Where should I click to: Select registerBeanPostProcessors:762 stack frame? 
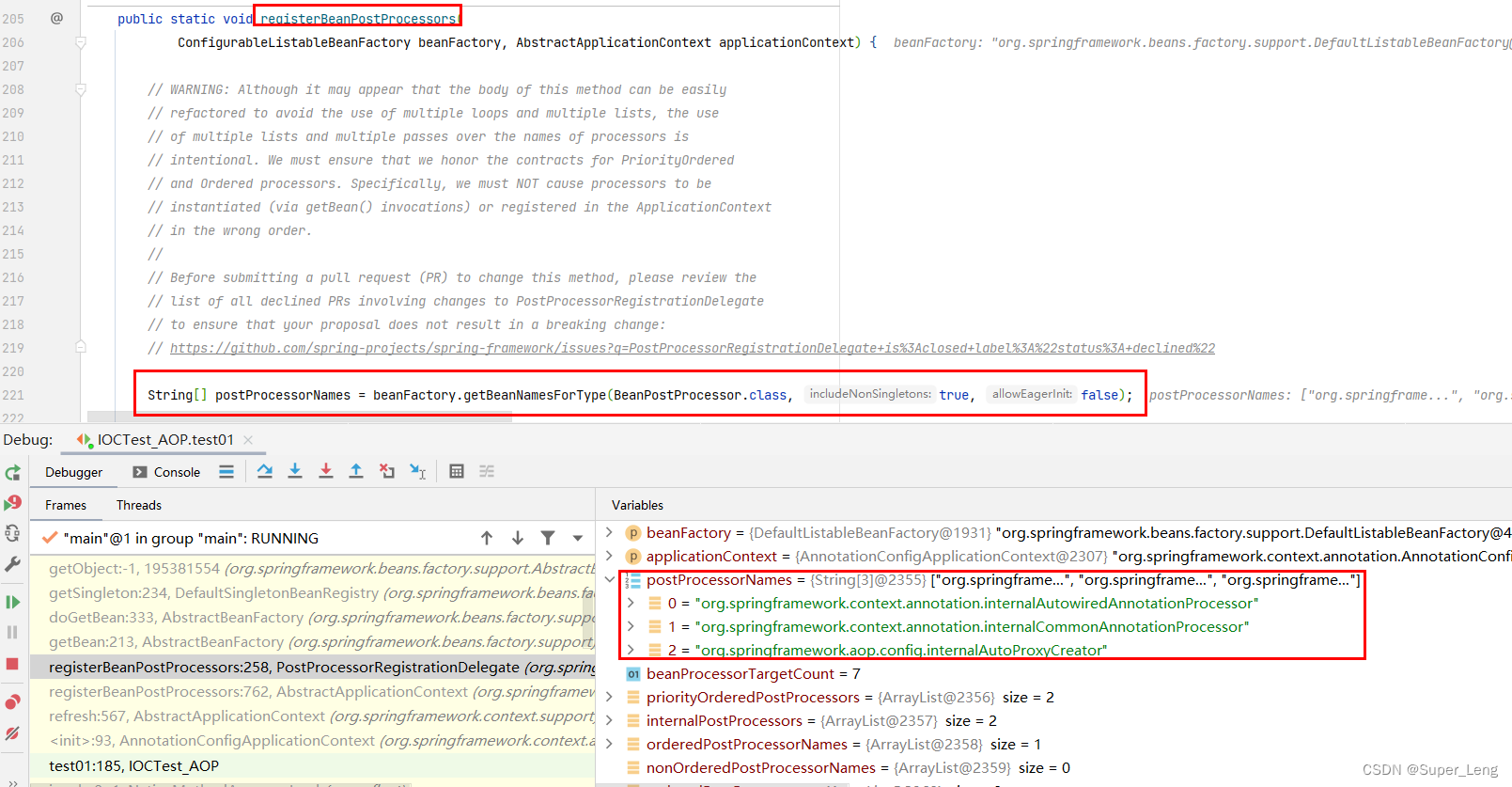(313, 691)
